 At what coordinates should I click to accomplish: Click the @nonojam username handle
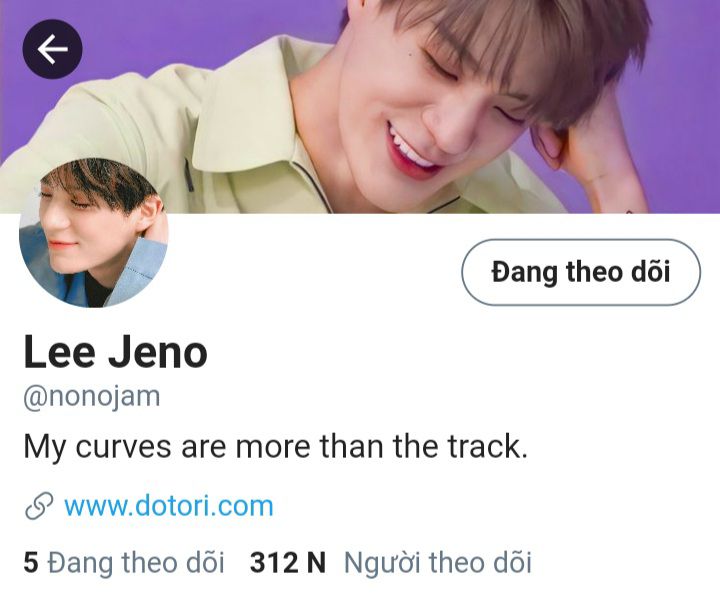[92, 397]
